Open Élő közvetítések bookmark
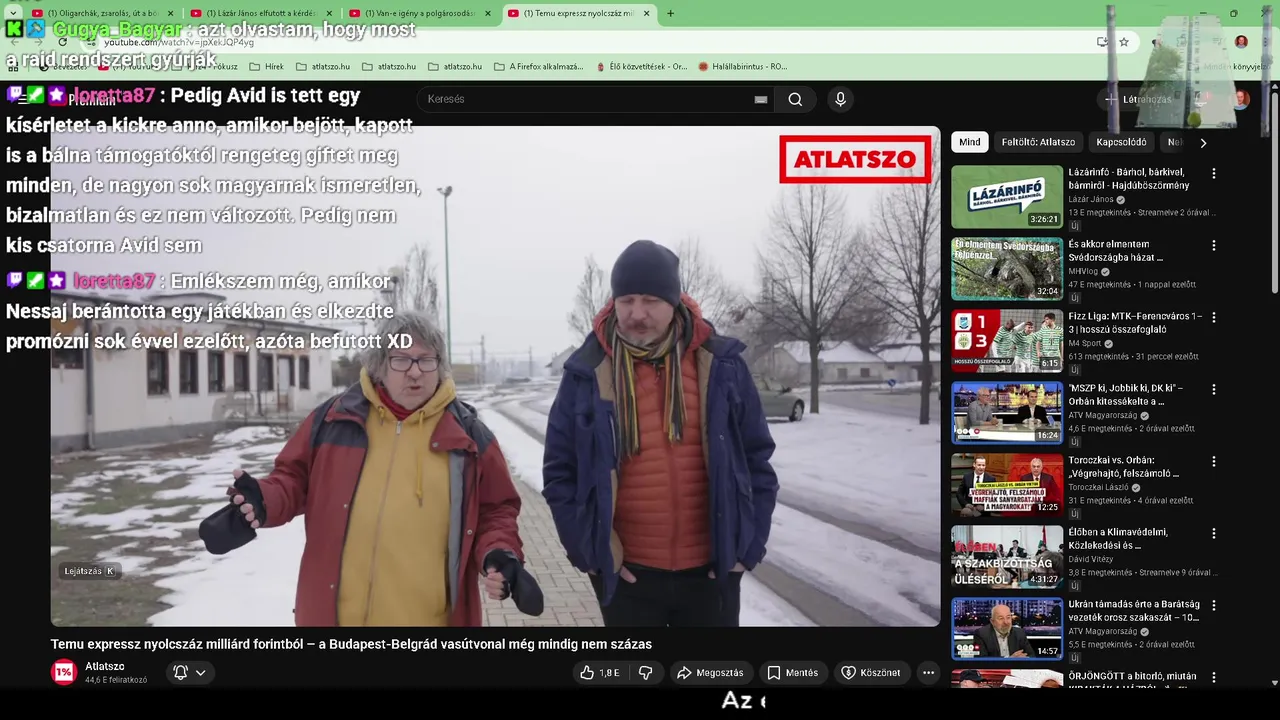Image resolution: width=1280 pixels, height=720 pixels. click(x=640, y=66)
